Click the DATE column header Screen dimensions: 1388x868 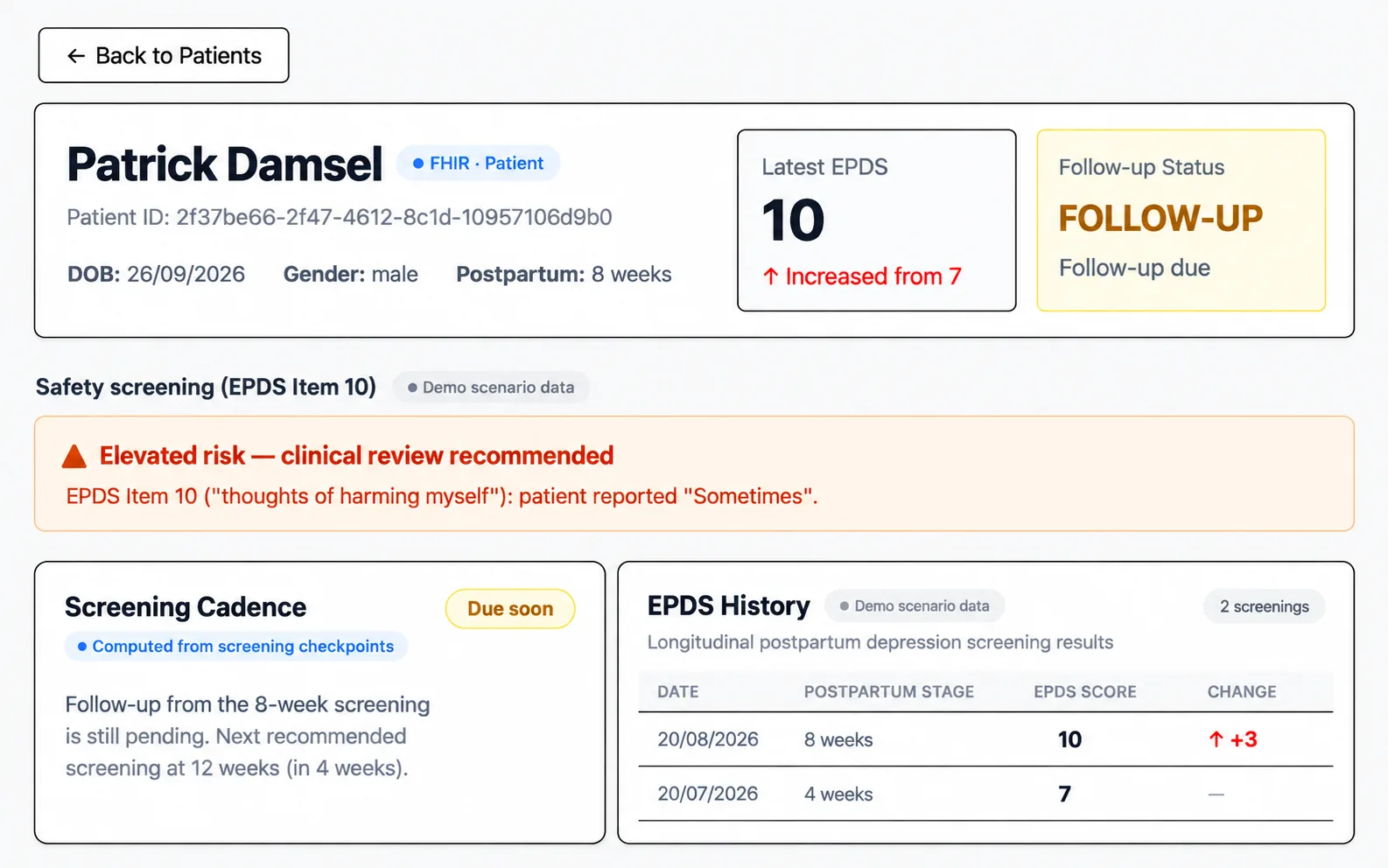[678, 691]
